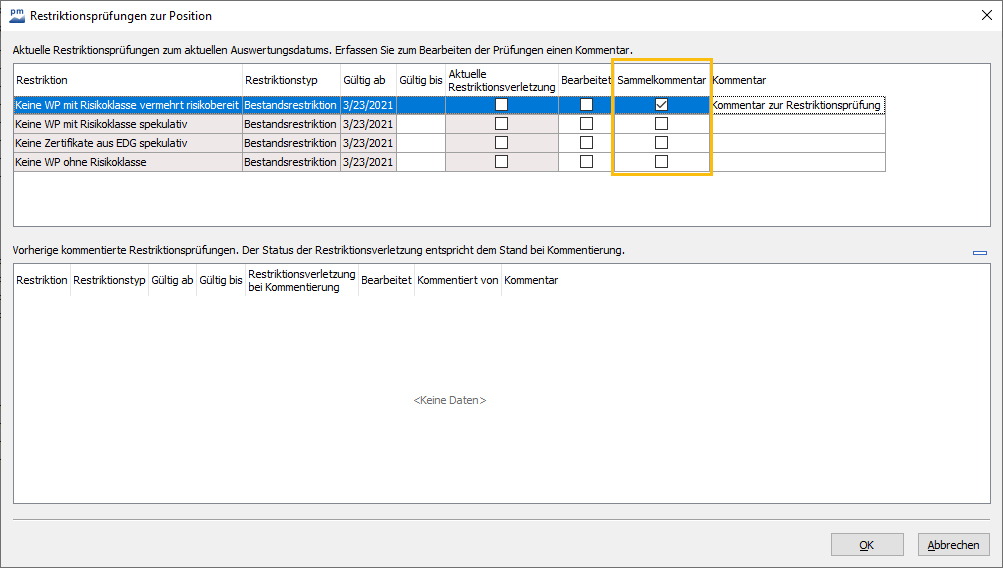
Task: Toggle Aktuelle Restriktionsverletzung for 'Keine WP ohne Risikoklasse'
Action: [x=501, y=162]
